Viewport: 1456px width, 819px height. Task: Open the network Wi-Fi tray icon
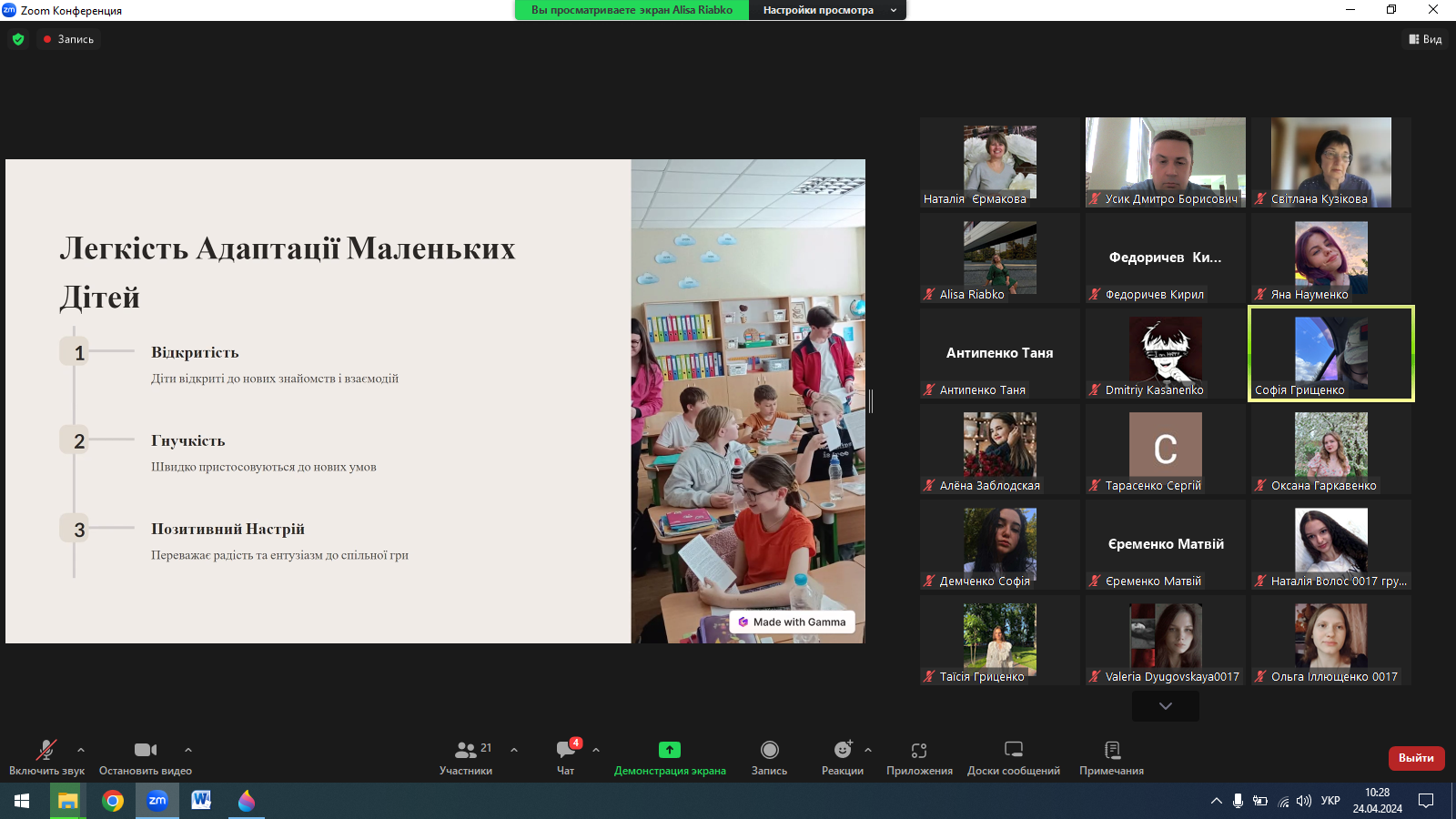point(1283,801)
